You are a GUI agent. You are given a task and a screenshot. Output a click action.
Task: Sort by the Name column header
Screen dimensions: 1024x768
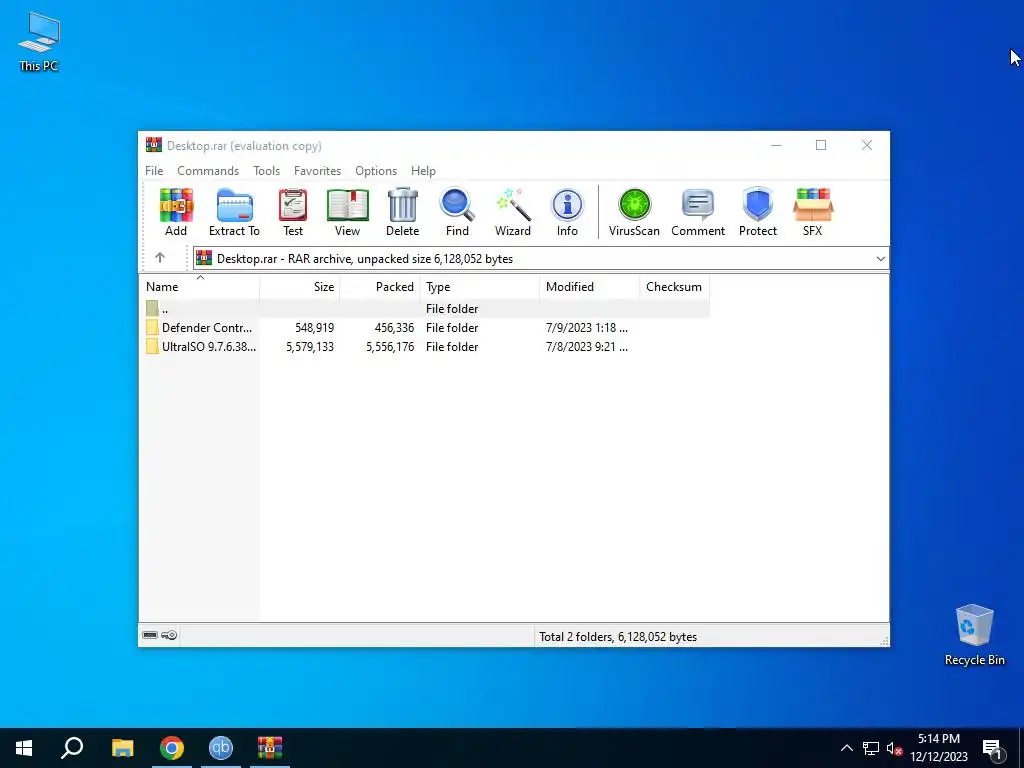[199, 287]
